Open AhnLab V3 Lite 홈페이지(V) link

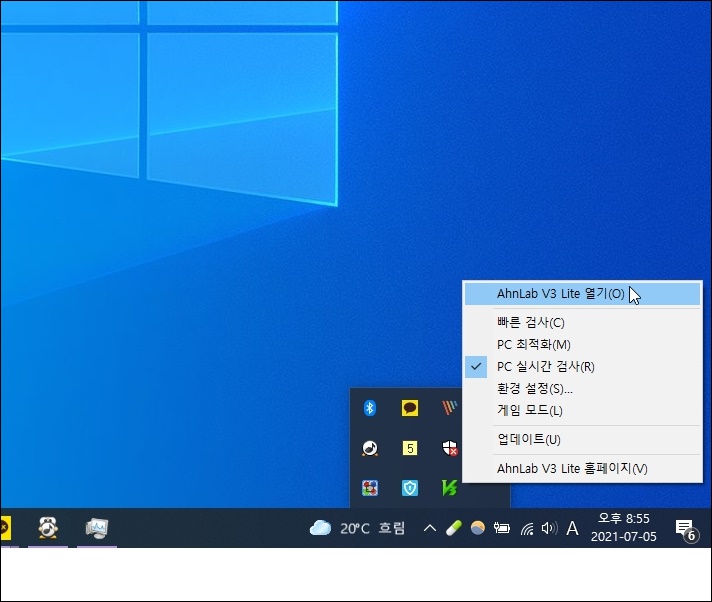coord(582,469)
